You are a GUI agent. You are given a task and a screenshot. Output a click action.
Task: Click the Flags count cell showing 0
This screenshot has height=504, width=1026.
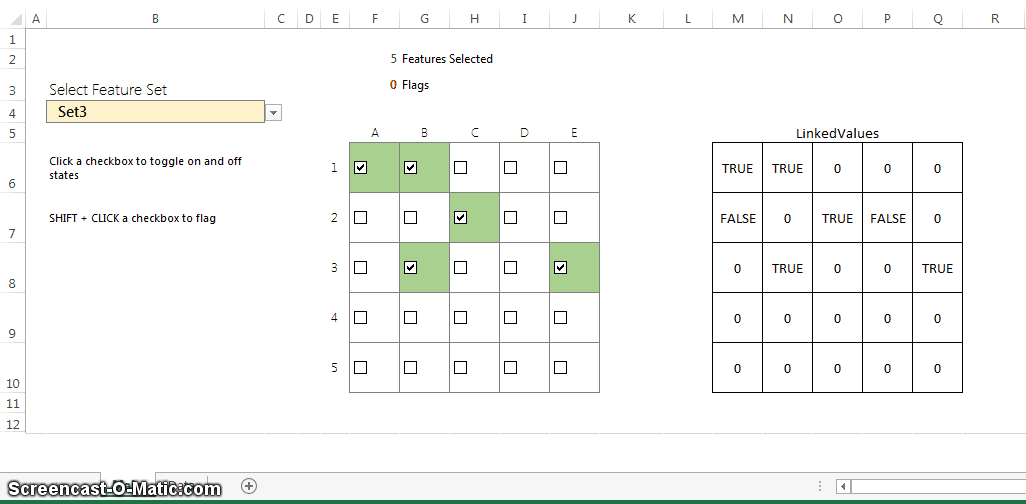pyautogui.click(x=393, y=85)
